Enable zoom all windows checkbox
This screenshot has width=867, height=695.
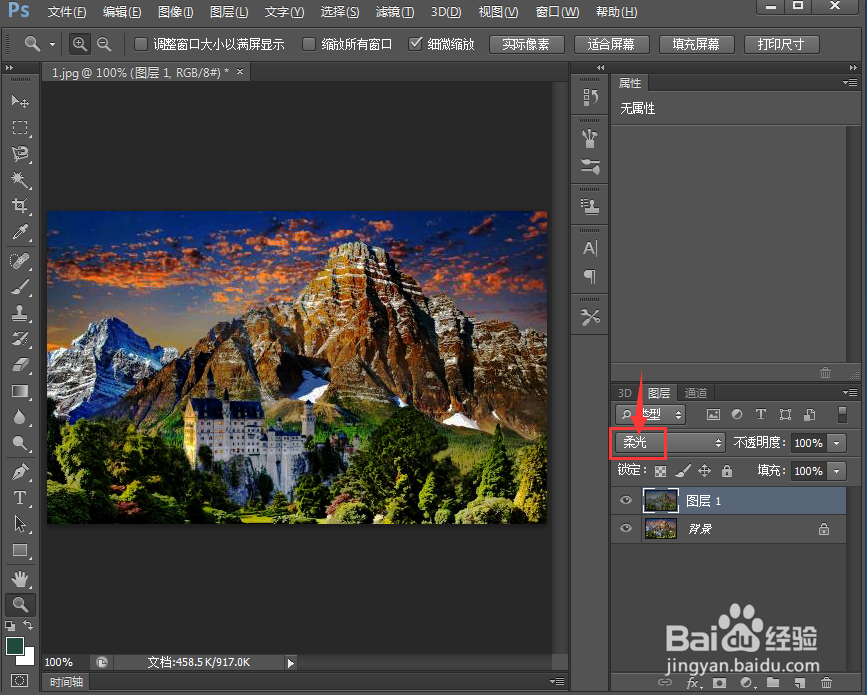point(309,44)
